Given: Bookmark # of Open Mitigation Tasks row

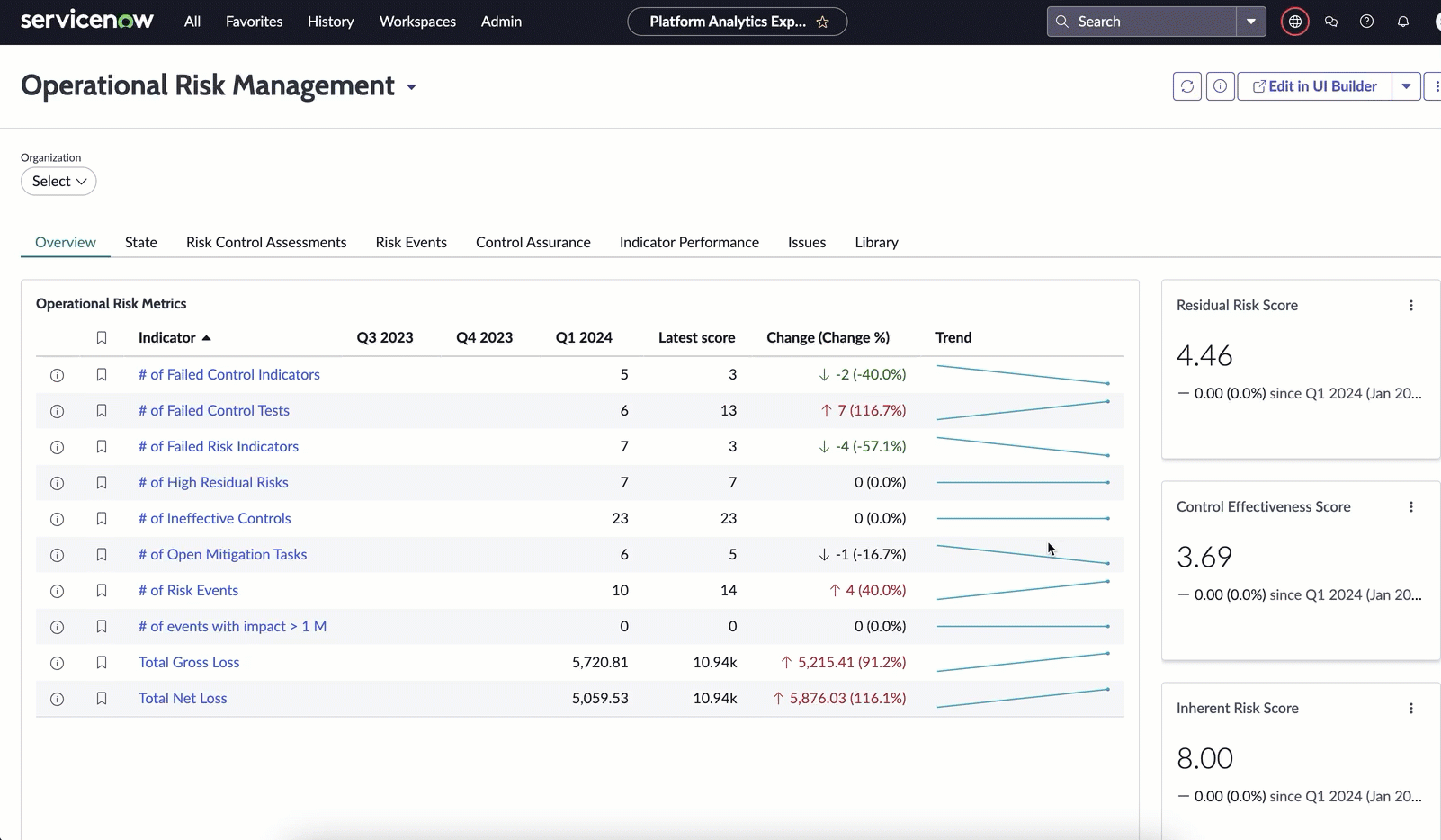Looking at the screenshot, I should coord(102,554).
